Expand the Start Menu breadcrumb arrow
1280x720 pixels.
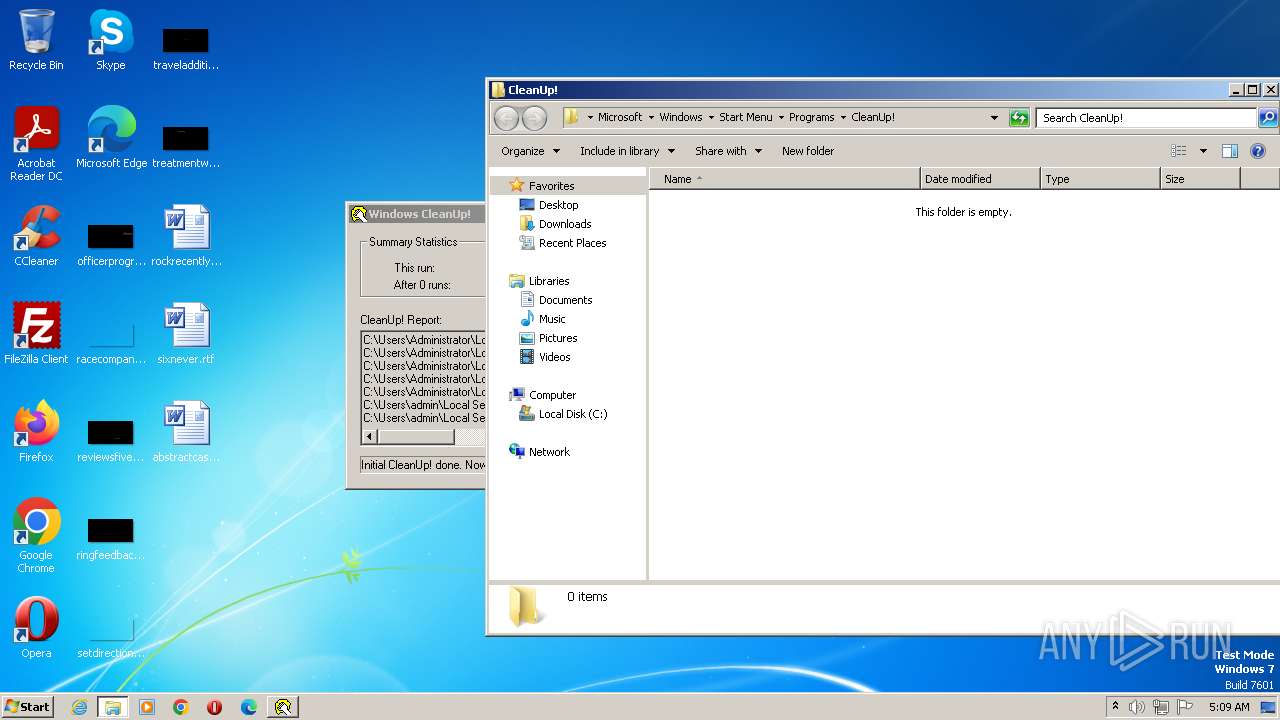781,118
